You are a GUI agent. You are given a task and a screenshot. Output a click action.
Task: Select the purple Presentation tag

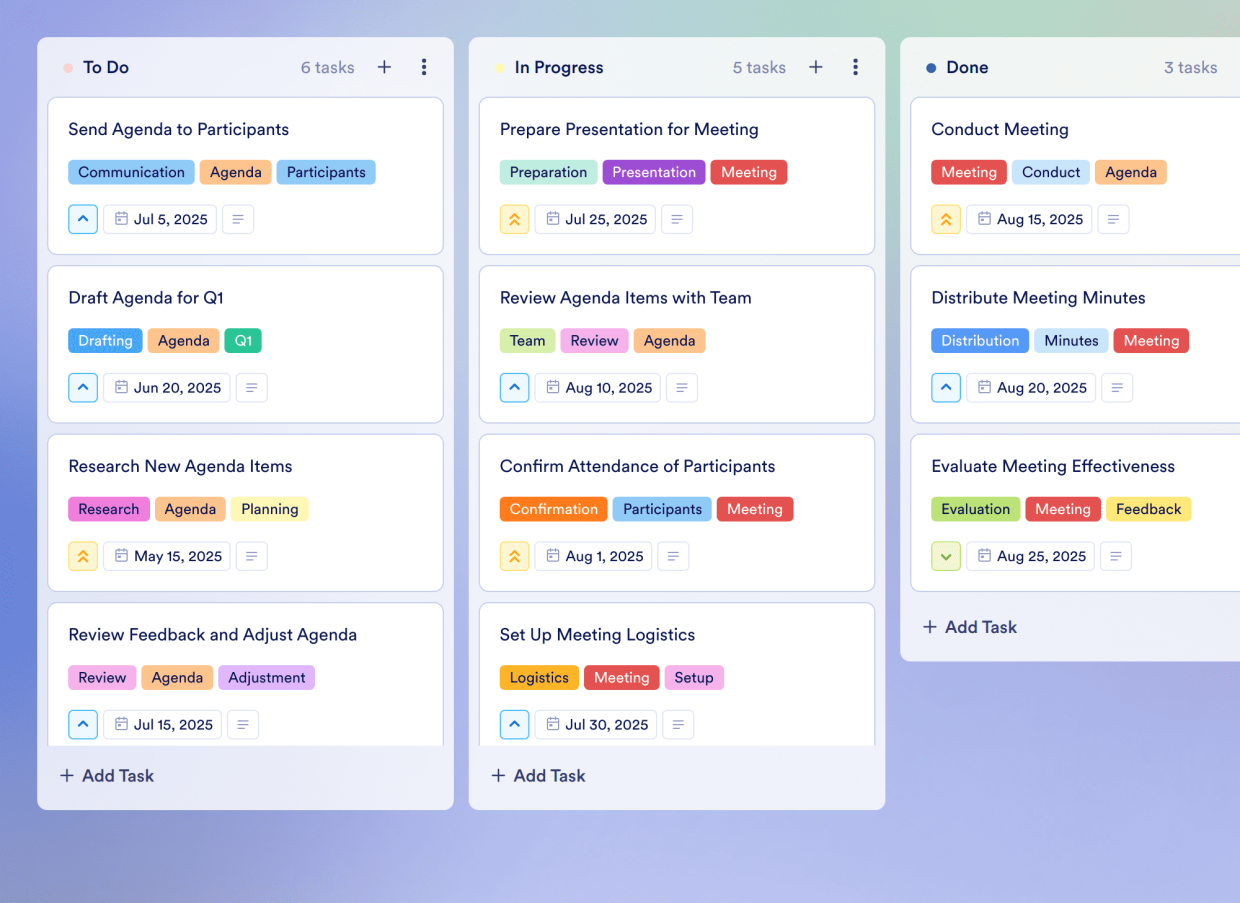pyautogui.click(x=653, y=172)
